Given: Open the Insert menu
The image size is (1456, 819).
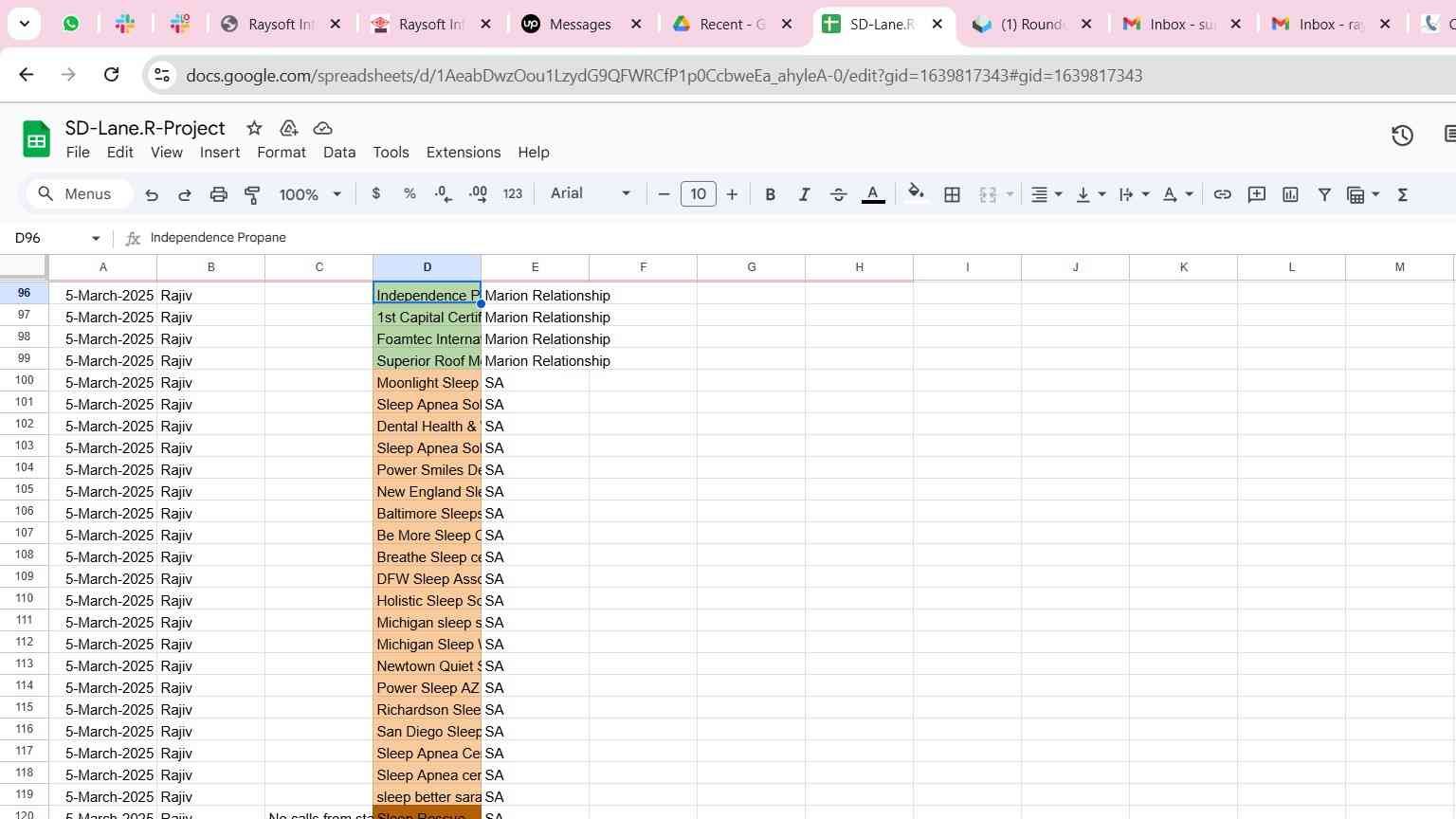Looking at the screenshot, I should pyautogui.click(x=220, y=153).
